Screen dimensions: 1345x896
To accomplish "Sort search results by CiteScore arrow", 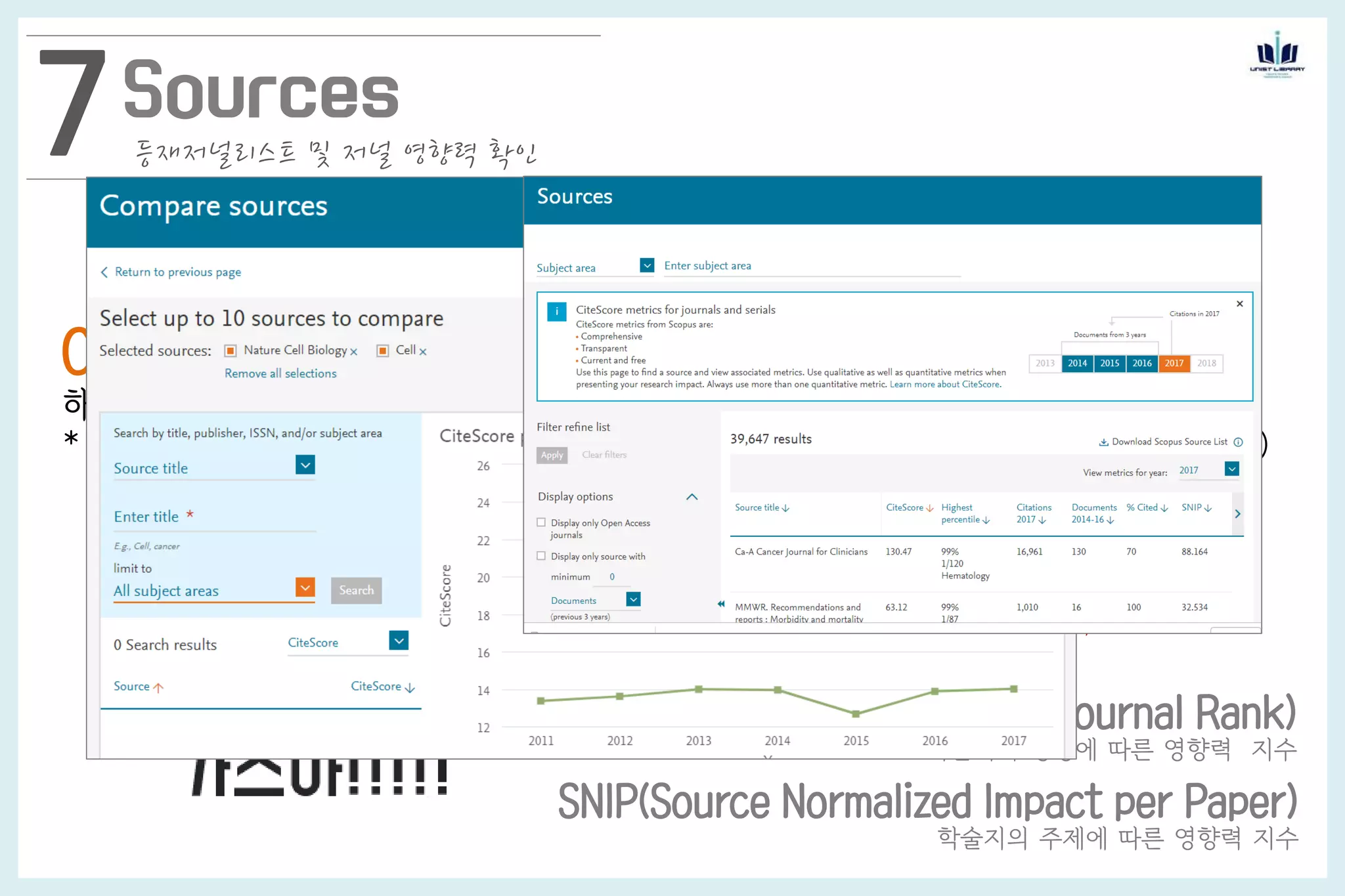I will (410, 687).
